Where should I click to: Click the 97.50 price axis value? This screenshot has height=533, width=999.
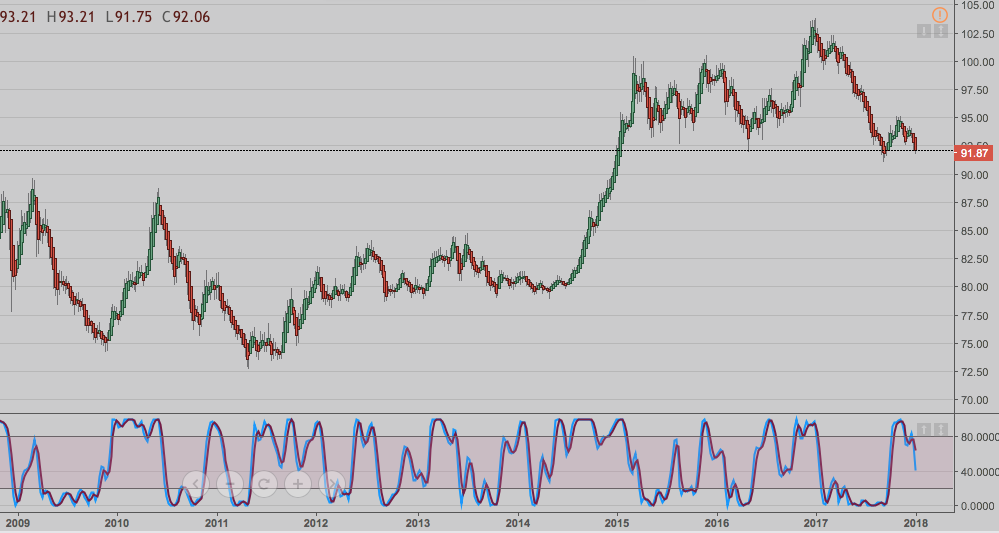tap(977, 90)
